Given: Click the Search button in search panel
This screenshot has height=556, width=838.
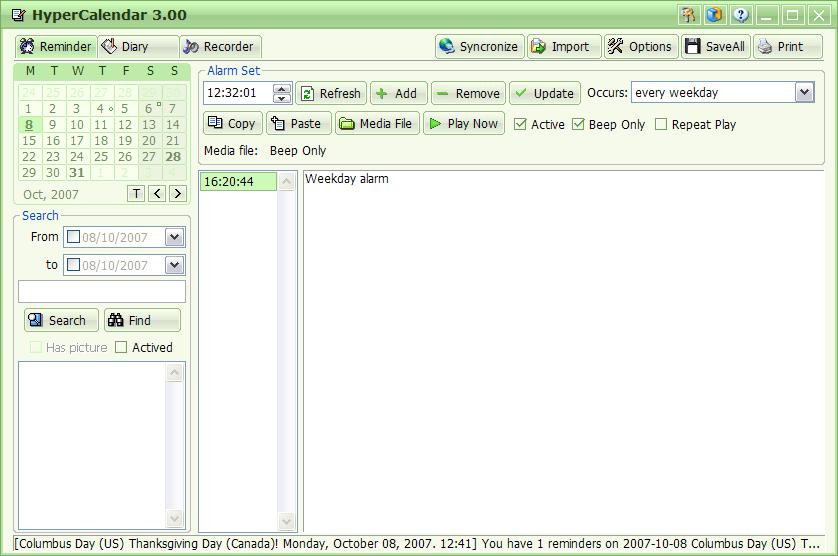Looking at the screenshot, I should [61, 320].
